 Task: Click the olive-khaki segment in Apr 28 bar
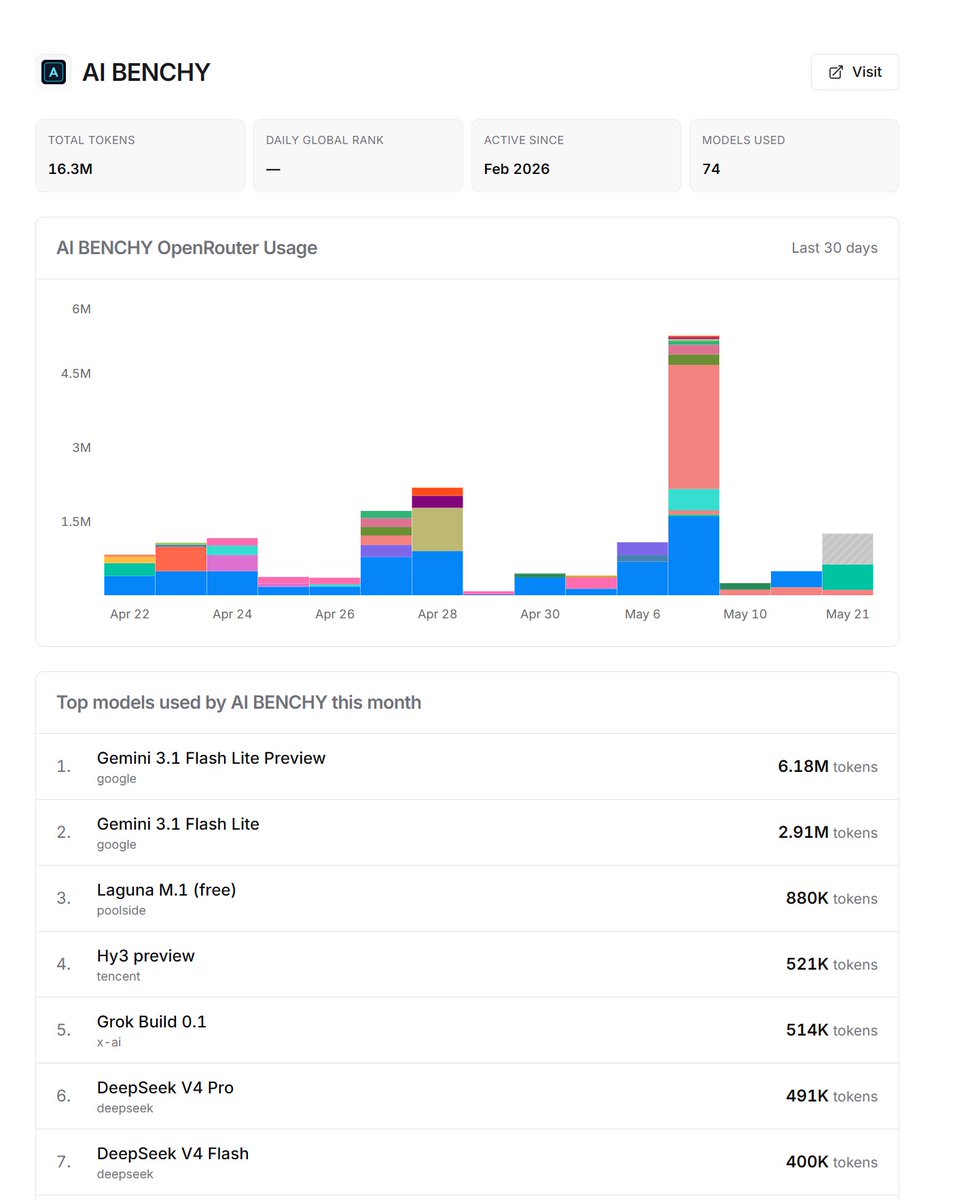[437, 529]
